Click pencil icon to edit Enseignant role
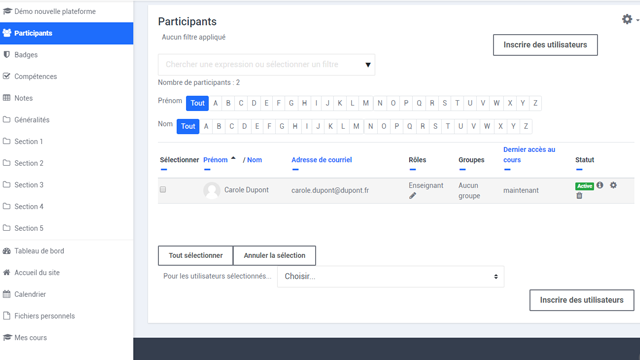 pos(413,196)
